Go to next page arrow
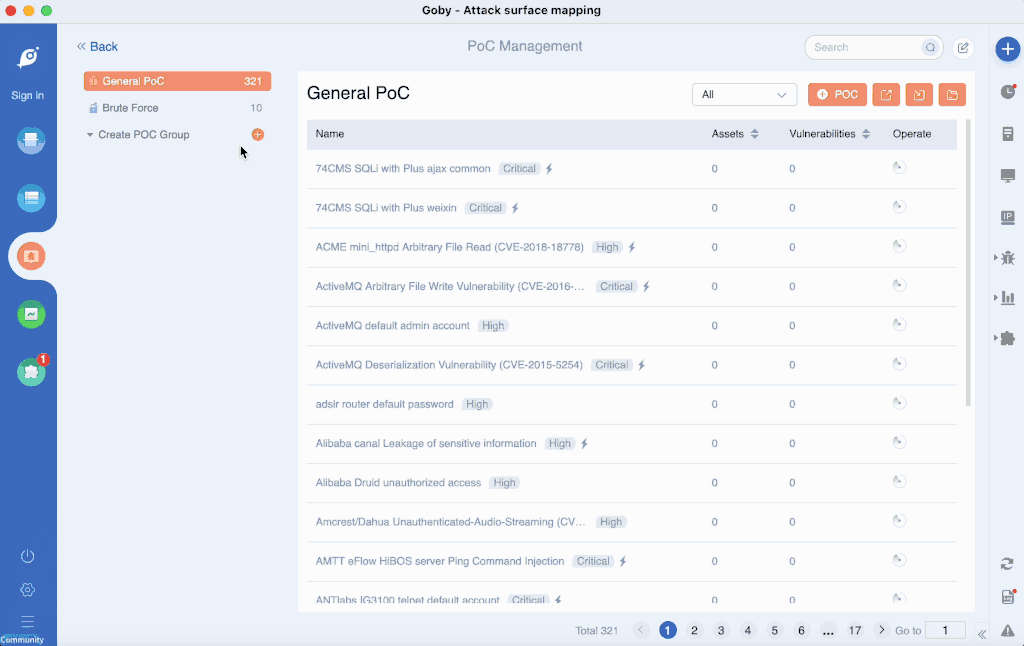1024x646 pixels. coord(882,630)
